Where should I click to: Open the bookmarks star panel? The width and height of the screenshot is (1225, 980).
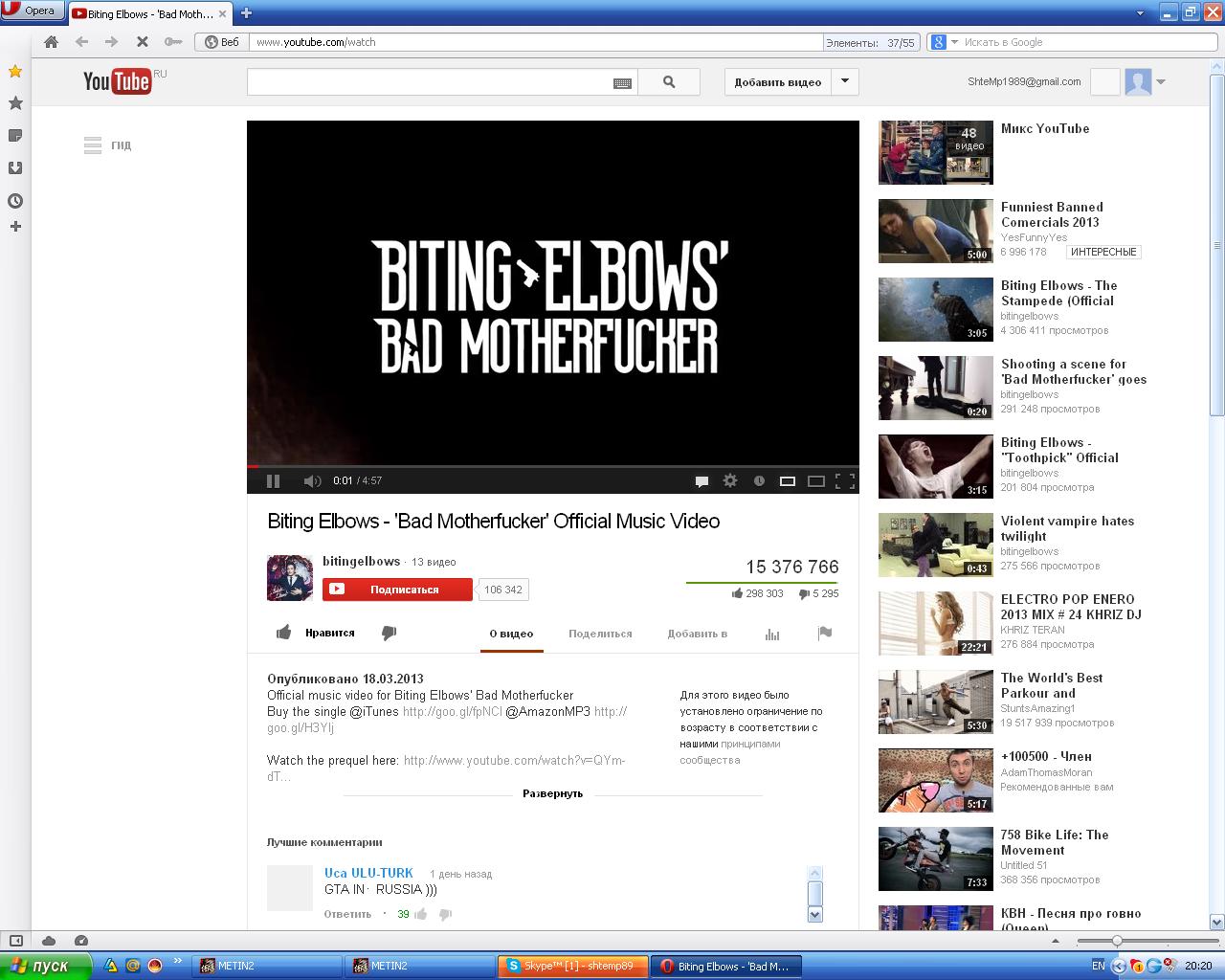[x=15, y=72]
